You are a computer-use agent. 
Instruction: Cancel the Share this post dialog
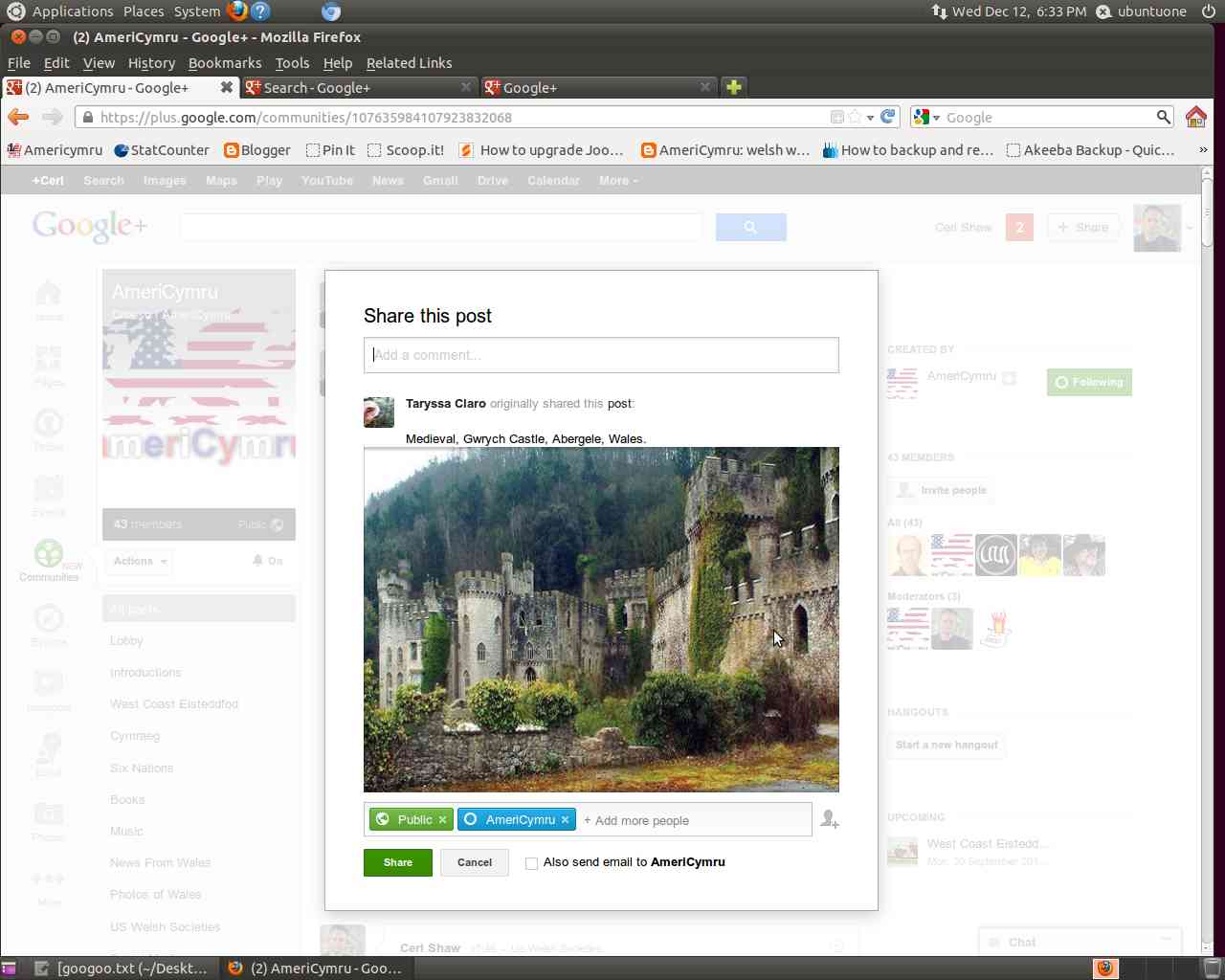tap(475, 862)
